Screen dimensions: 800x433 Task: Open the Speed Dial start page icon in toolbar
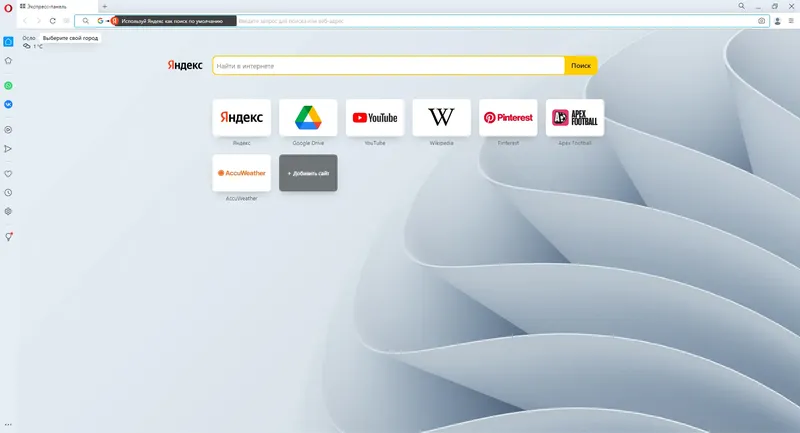[x=66, y=21]
